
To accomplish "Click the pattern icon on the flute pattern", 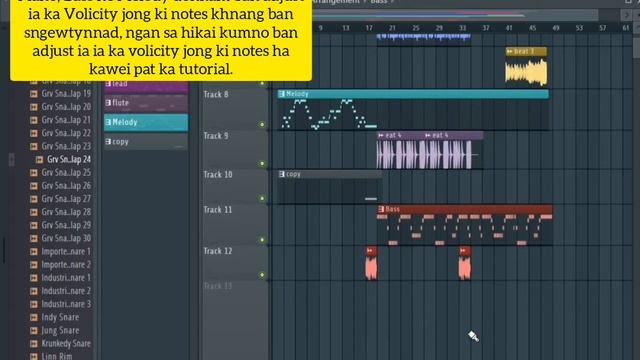I will 108,103.
